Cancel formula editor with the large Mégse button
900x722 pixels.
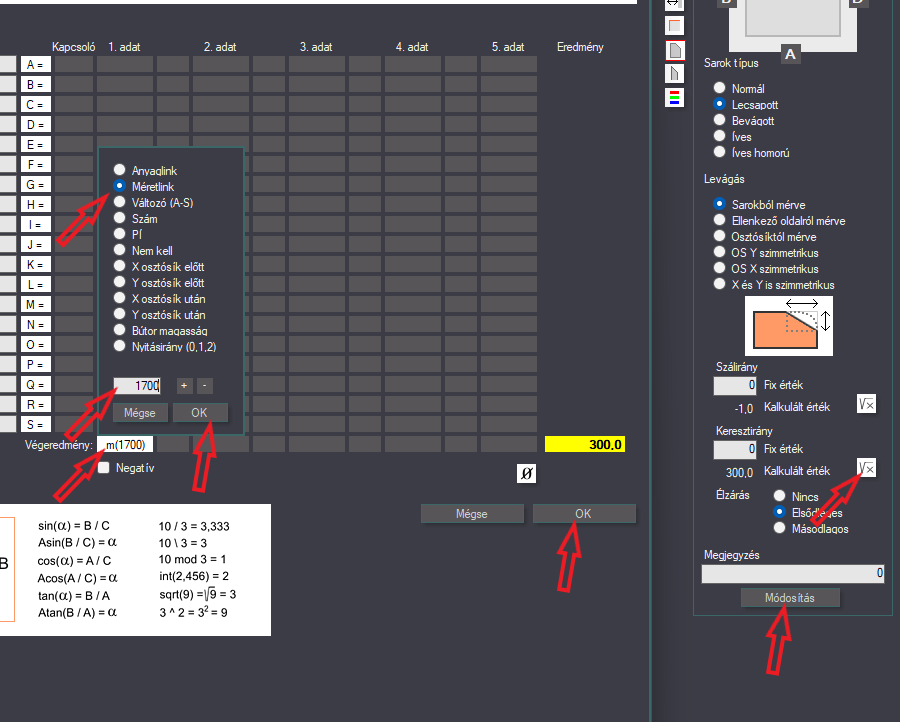472,514
